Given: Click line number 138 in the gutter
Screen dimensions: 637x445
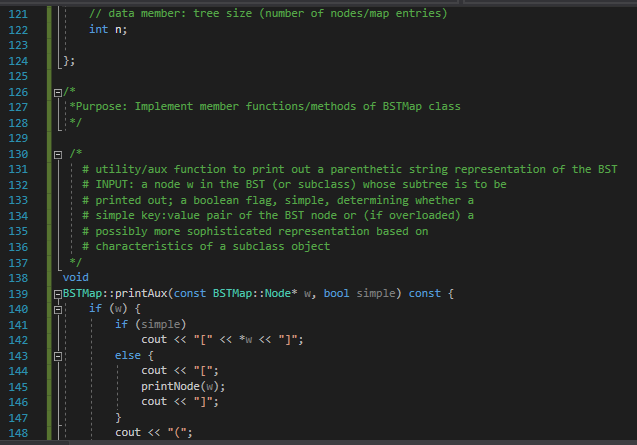Looking at the screenshot, I should [x=18, y=278].
